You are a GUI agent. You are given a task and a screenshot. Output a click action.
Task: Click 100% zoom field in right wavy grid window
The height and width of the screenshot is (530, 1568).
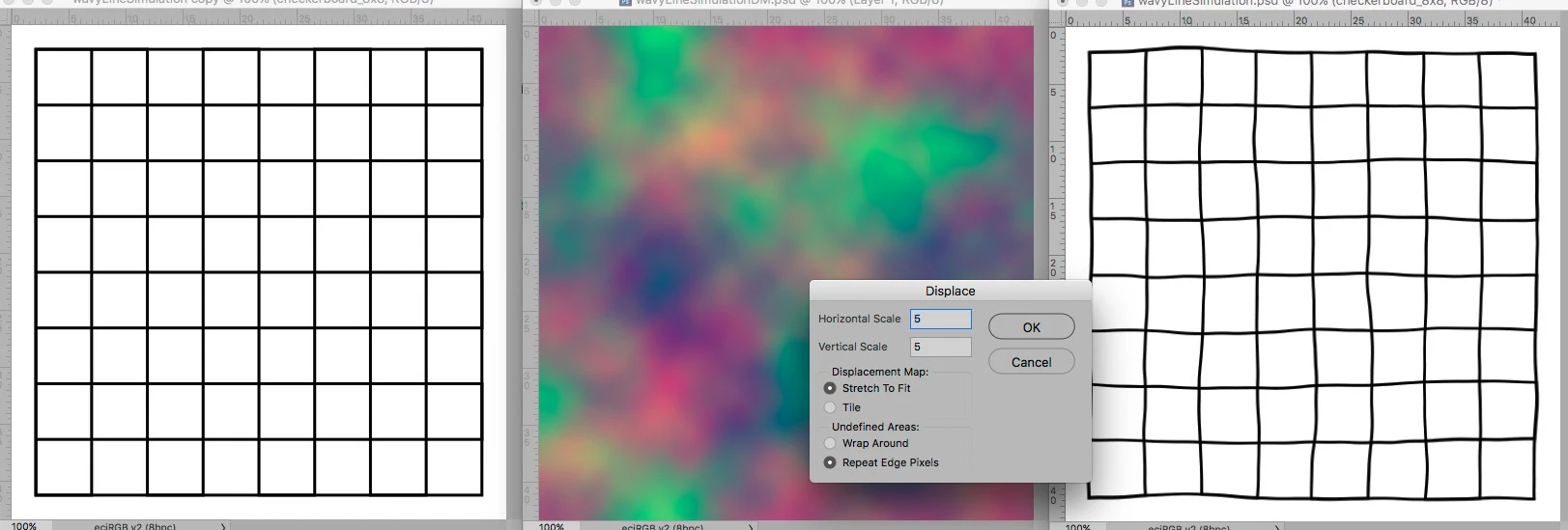point(1078,526)
